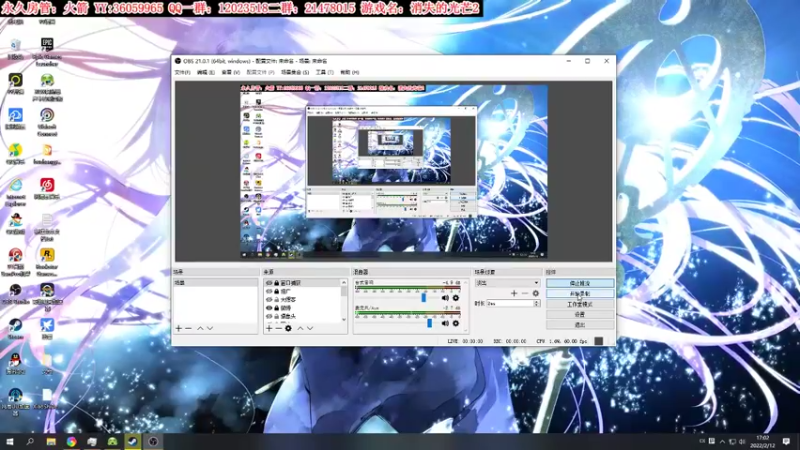
Task: Remove the selected source with minus icon
Action: click(x=279, y=329)
